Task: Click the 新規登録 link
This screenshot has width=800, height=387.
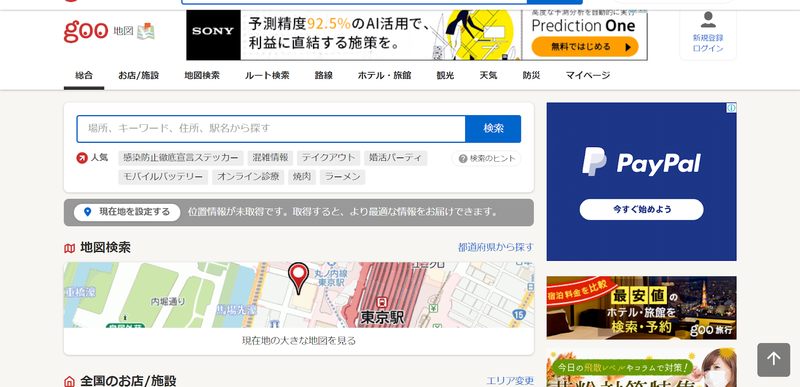Action: point(708,38)
